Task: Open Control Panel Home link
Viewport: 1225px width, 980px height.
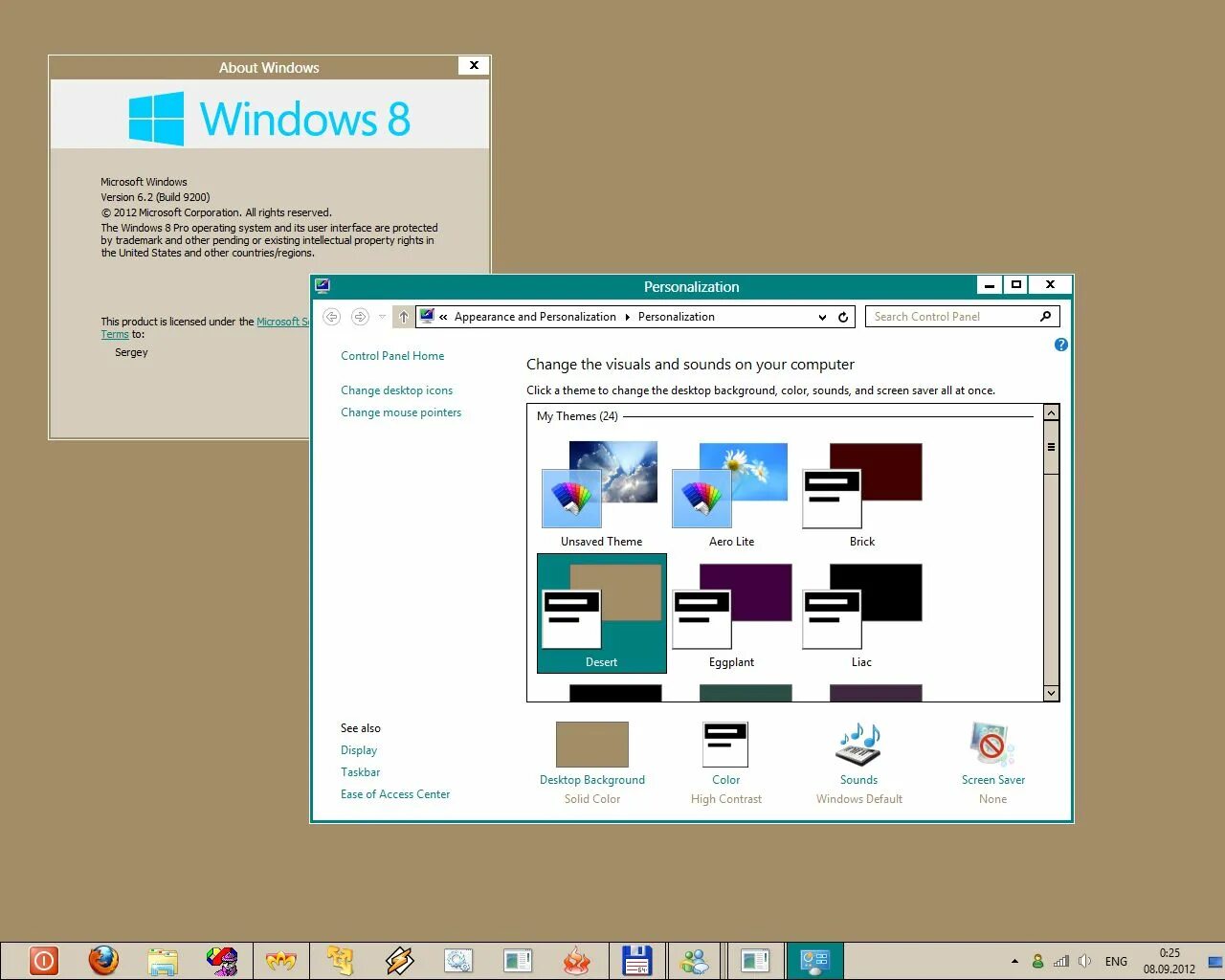Action: 392,356
